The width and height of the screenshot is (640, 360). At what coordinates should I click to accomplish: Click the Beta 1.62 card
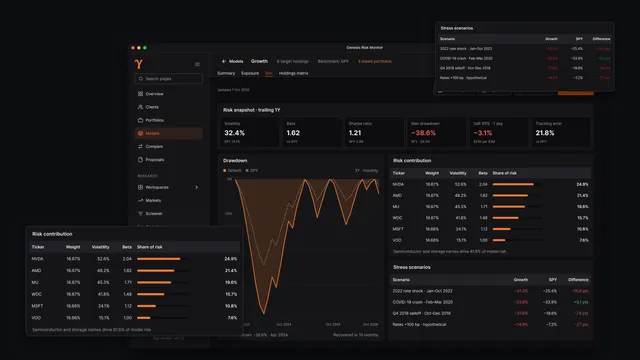pyautogui.click(x=312, y=132)
